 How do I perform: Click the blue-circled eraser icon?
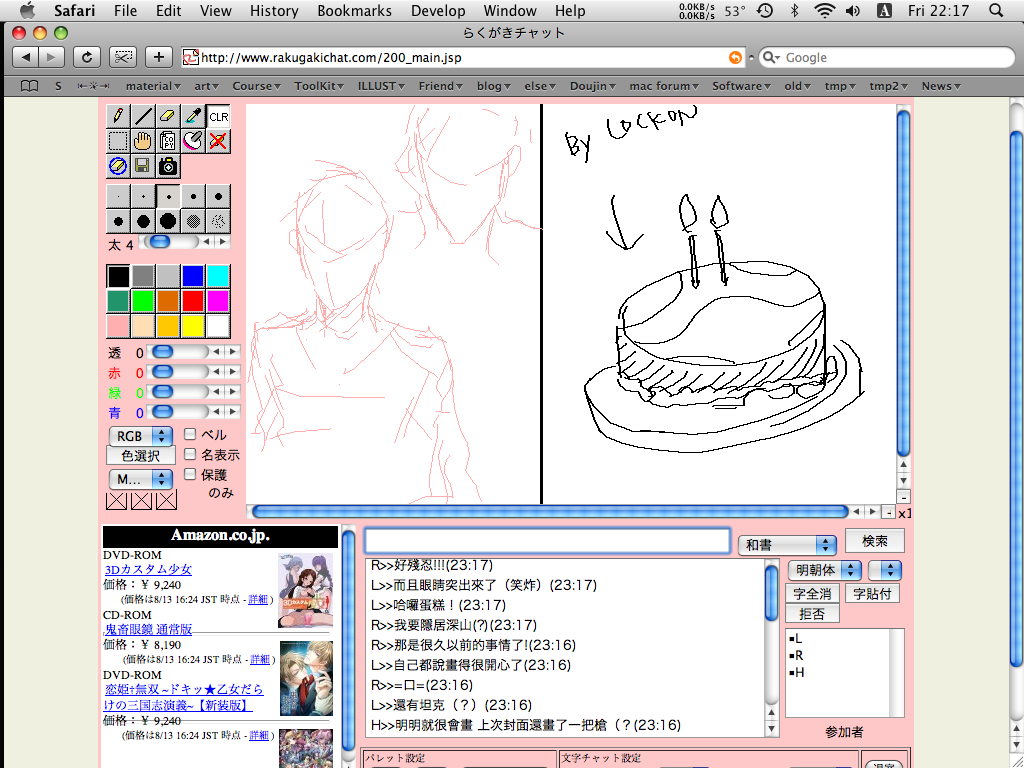point(118,166)
